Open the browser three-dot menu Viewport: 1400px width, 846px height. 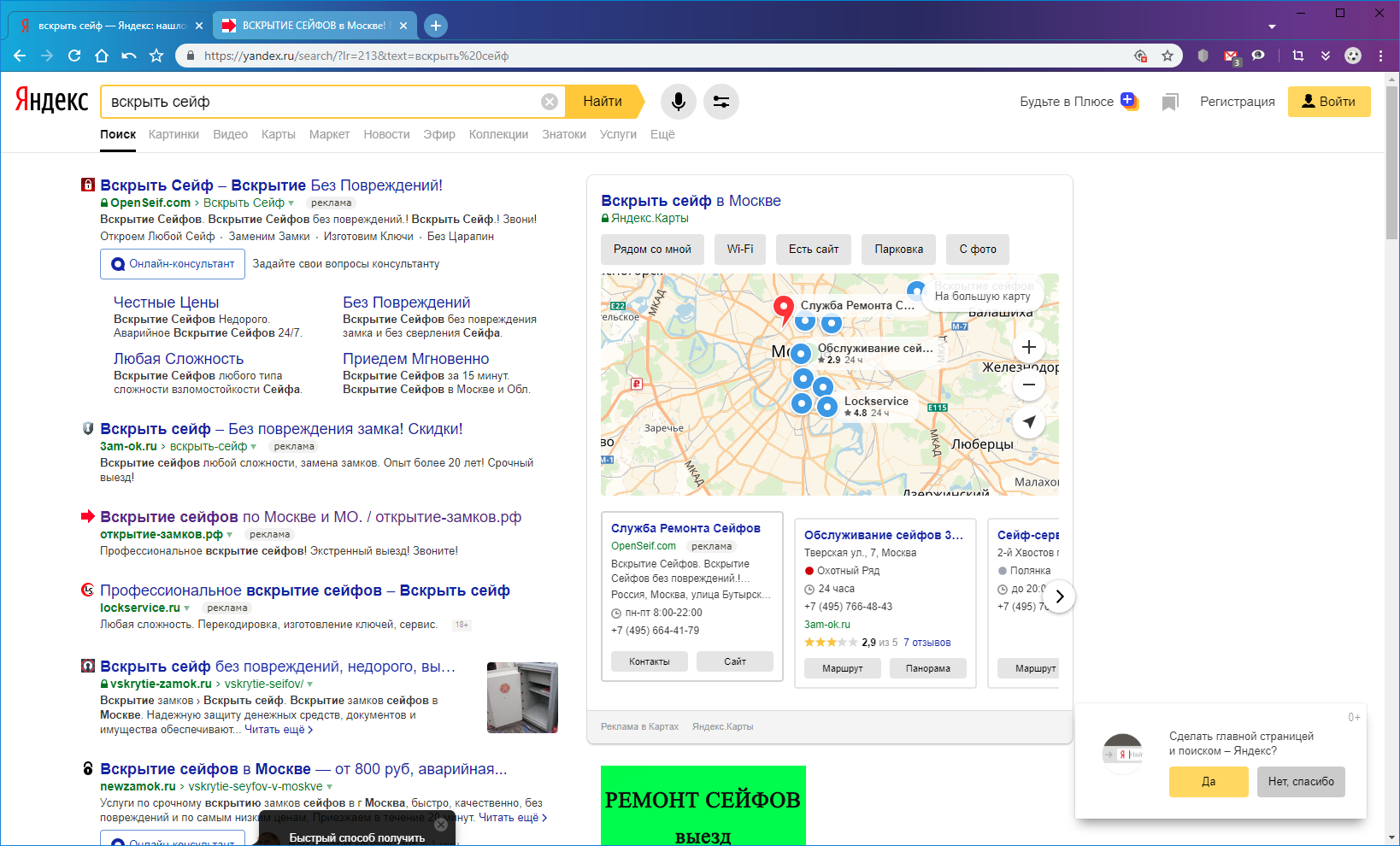coord(1380,56)
